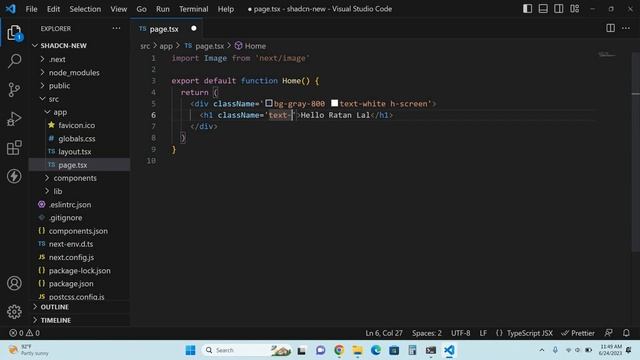Viewport: 640px width, 360px height.
Task: Open Explorer Views and More Actions ellipsis
Action: click(x=116, y=28)
